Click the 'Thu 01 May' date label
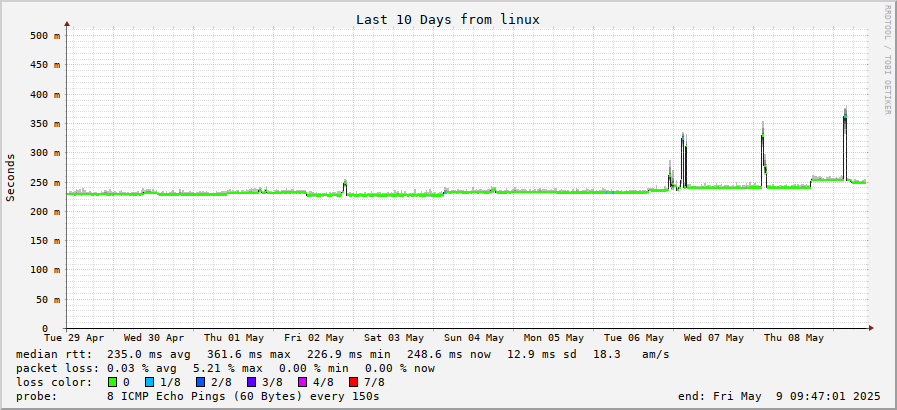The image size is (897, 410). click(234, 338)
